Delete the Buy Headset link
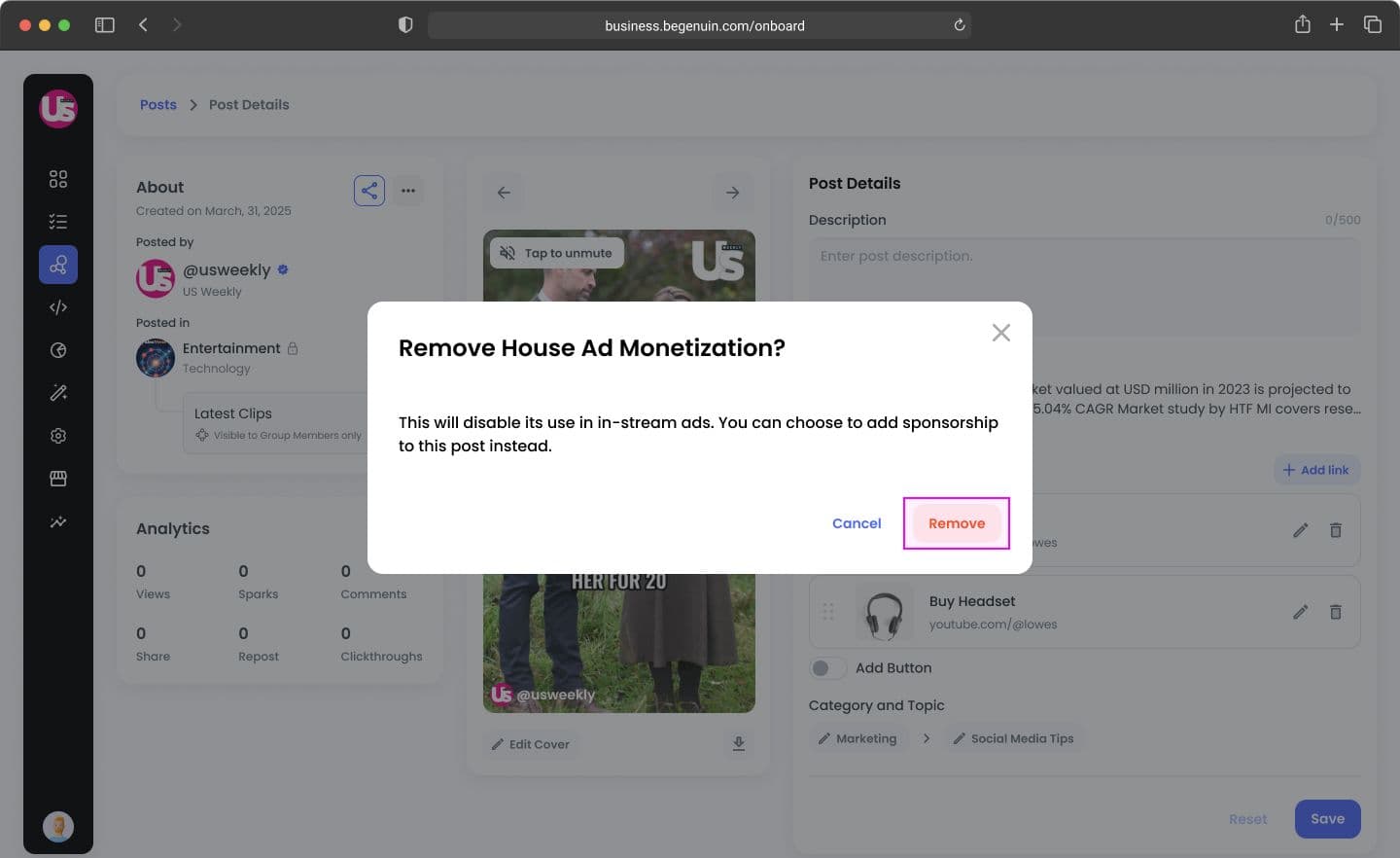1400x858 pixels. pyautogui.click(x=1336, y=612)
